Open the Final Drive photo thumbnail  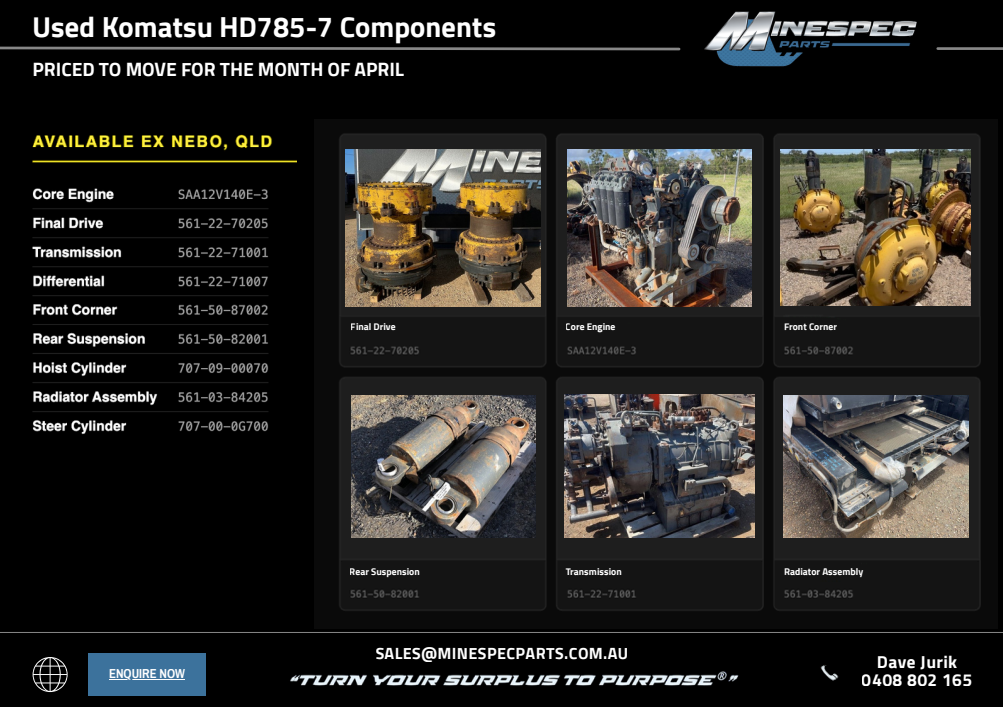point(442,228)
